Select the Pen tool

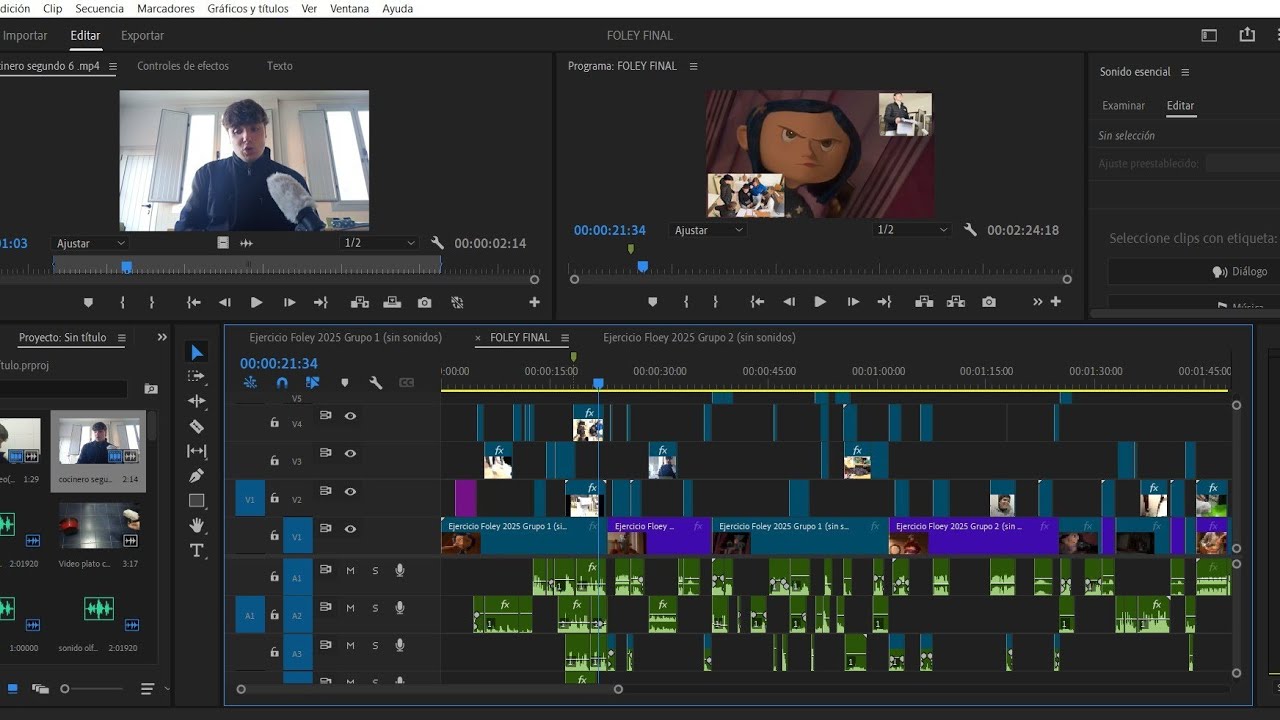(197, 476)
